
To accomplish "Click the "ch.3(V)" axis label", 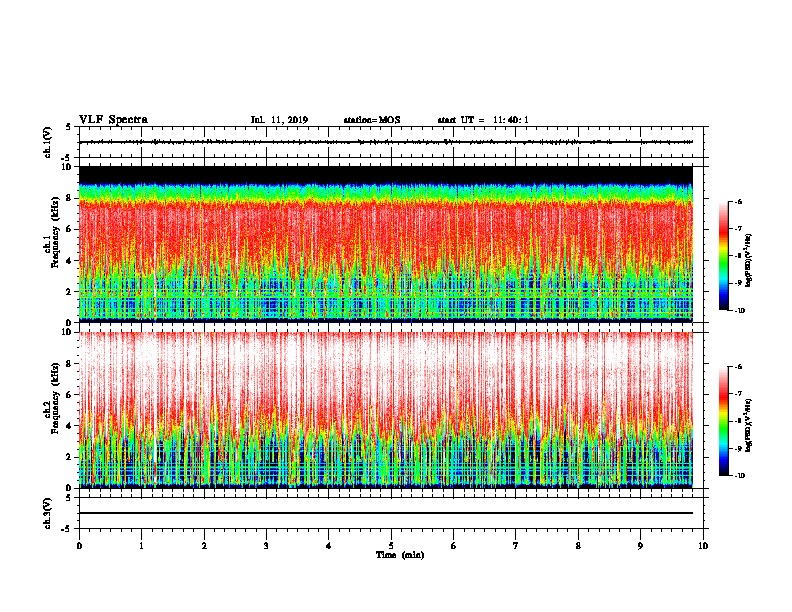I will click(47, 513).
